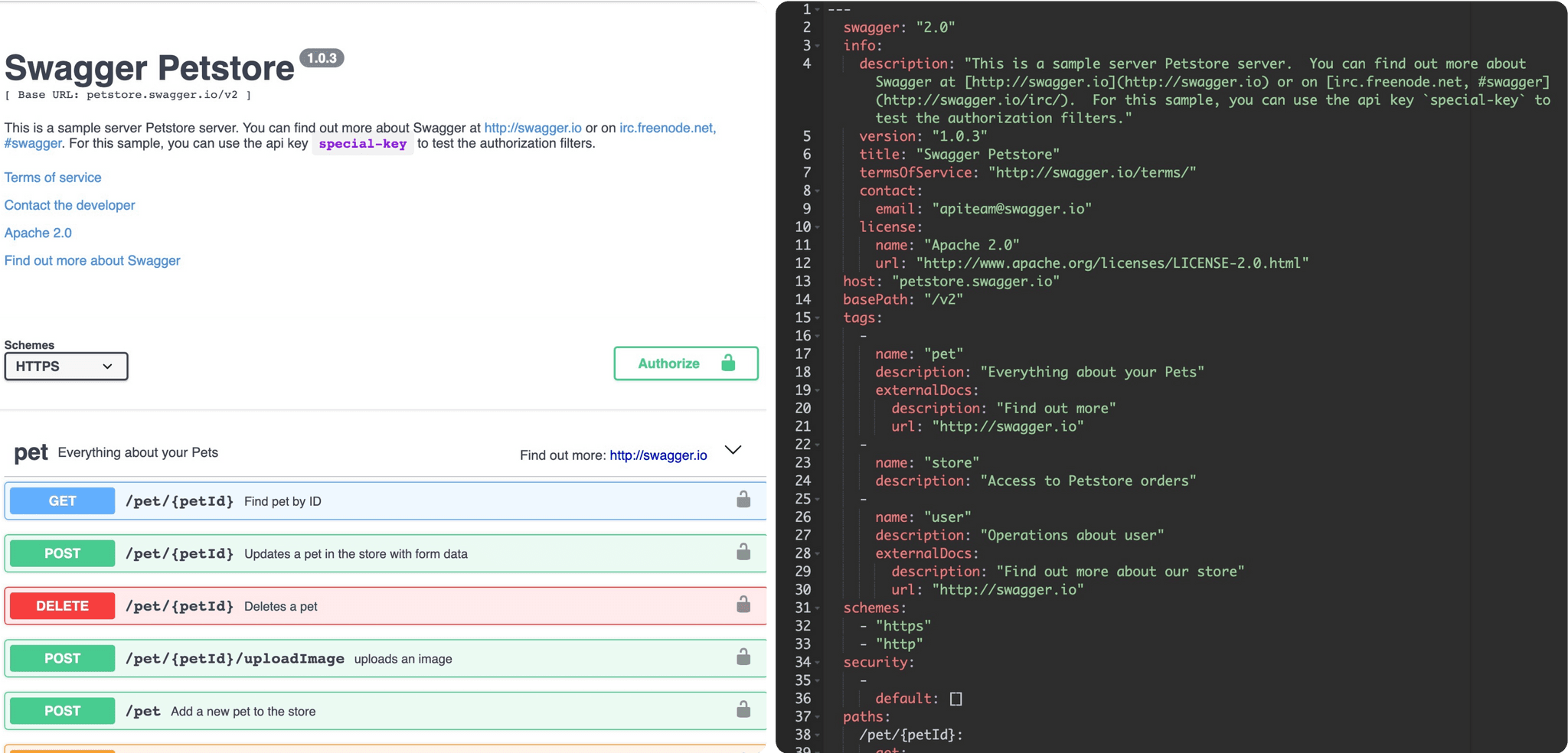The image size is (1568, 753).
Task: Open the irc.freenode.net, #swagger link
Action: [x=668, y=128]
